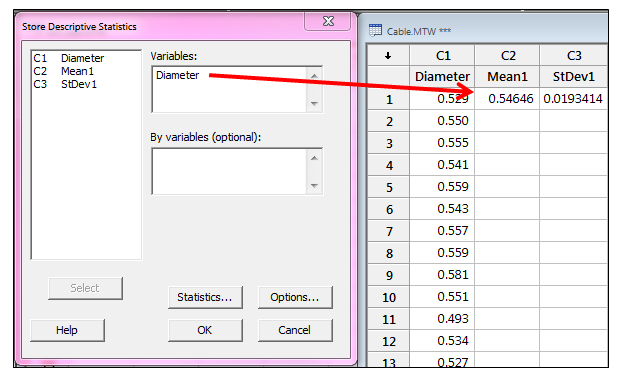This screenshot has height=379, width=620.
Task: Click Diameter cell with value 0.551
Action: 442,297
